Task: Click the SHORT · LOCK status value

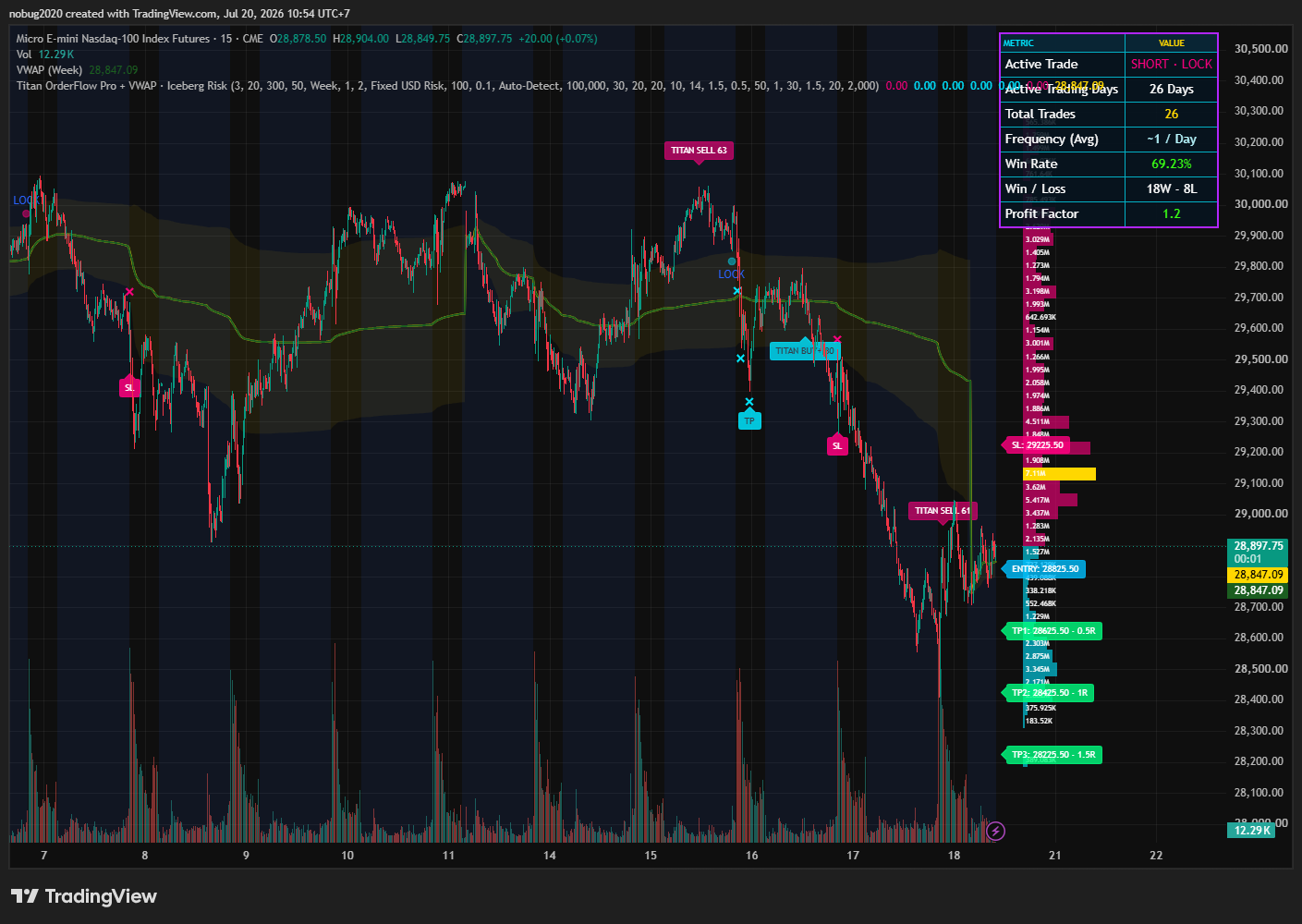Action: (1172, 65)
